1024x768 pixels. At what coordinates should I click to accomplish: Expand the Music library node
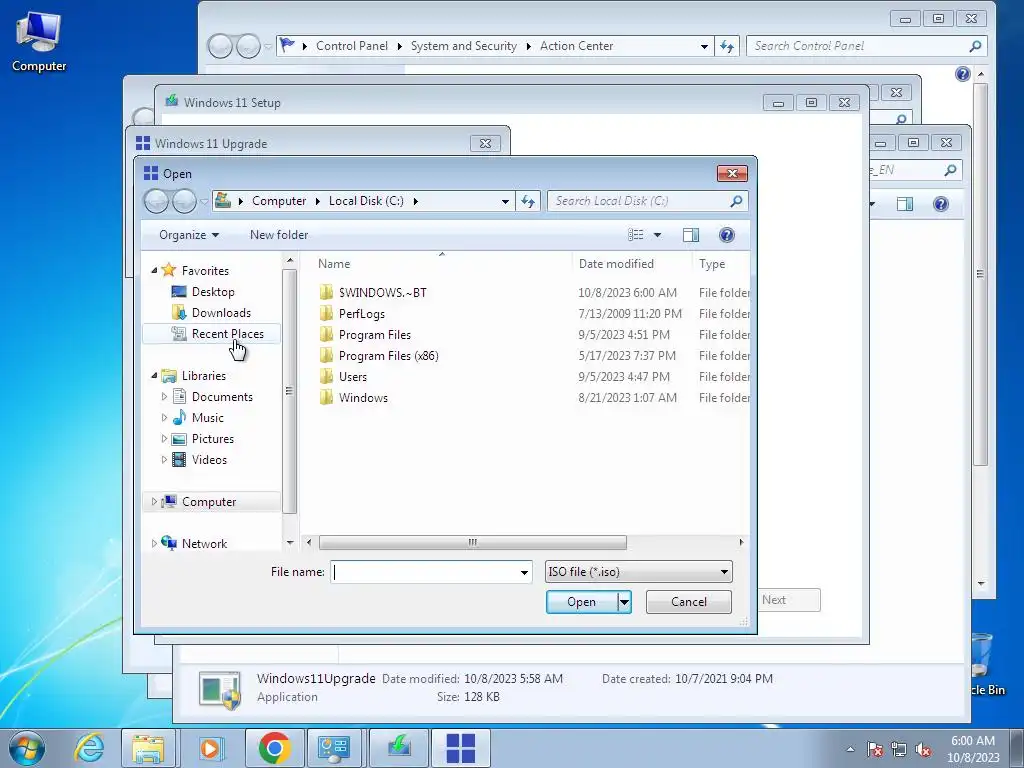(x=164, y=417)
